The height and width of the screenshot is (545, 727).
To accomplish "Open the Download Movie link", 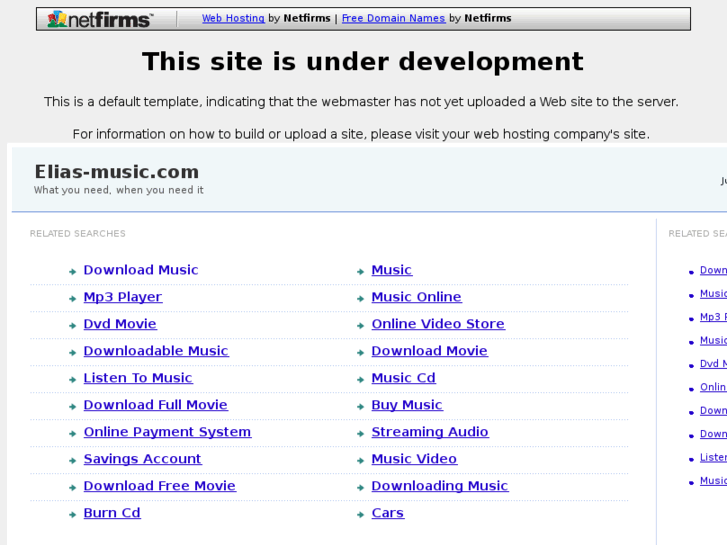I will [x=429, y=351].
